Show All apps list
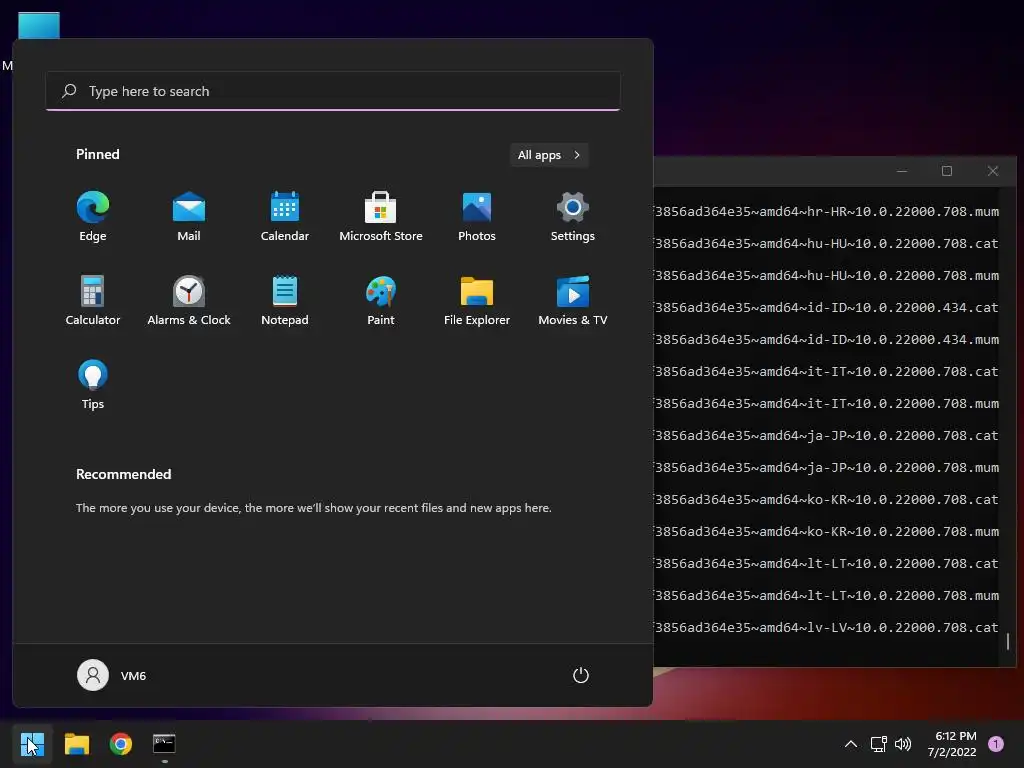The width and height of the screenshot is (1024, 768). tap(549, 155)
